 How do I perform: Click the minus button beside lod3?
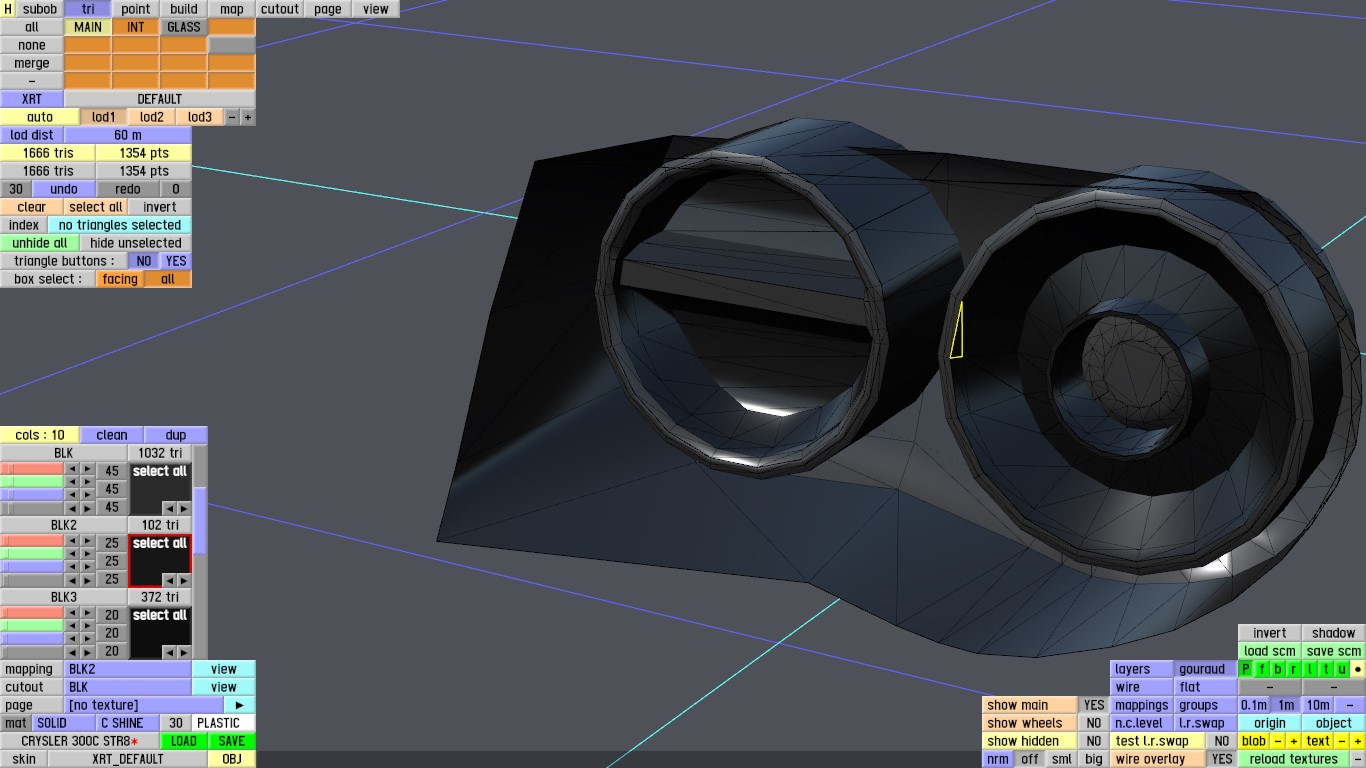233,117
